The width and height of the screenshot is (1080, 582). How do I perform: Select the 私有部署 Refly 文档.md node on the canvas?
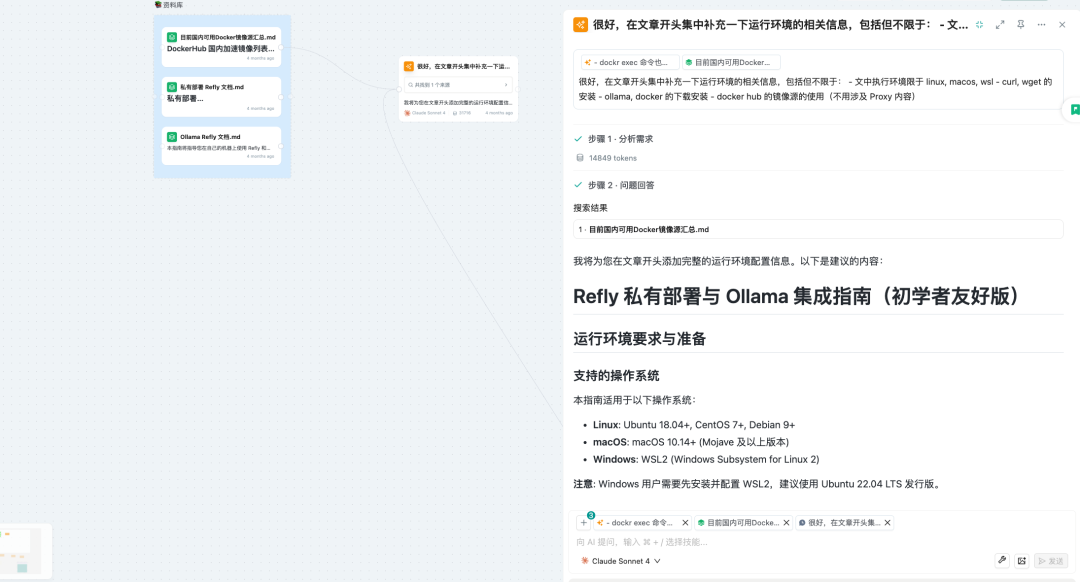(221, 96)
